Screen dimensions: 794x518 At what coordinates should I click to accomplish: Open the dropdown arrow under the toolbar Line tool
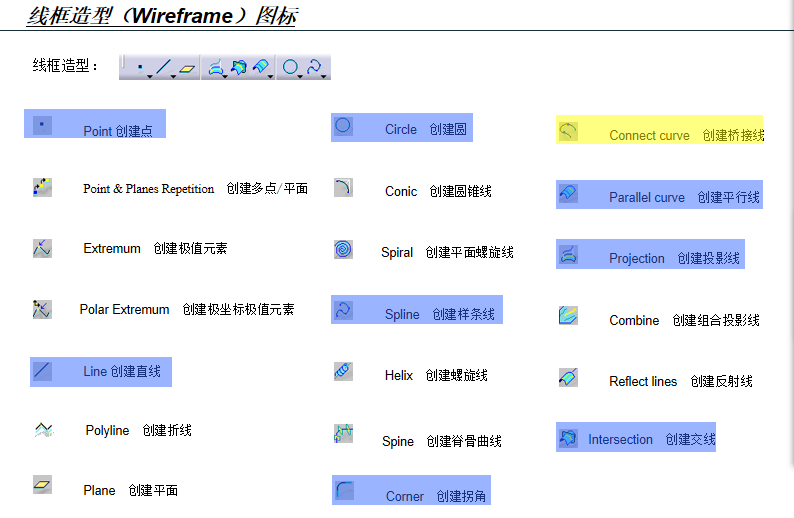(173, 76)
